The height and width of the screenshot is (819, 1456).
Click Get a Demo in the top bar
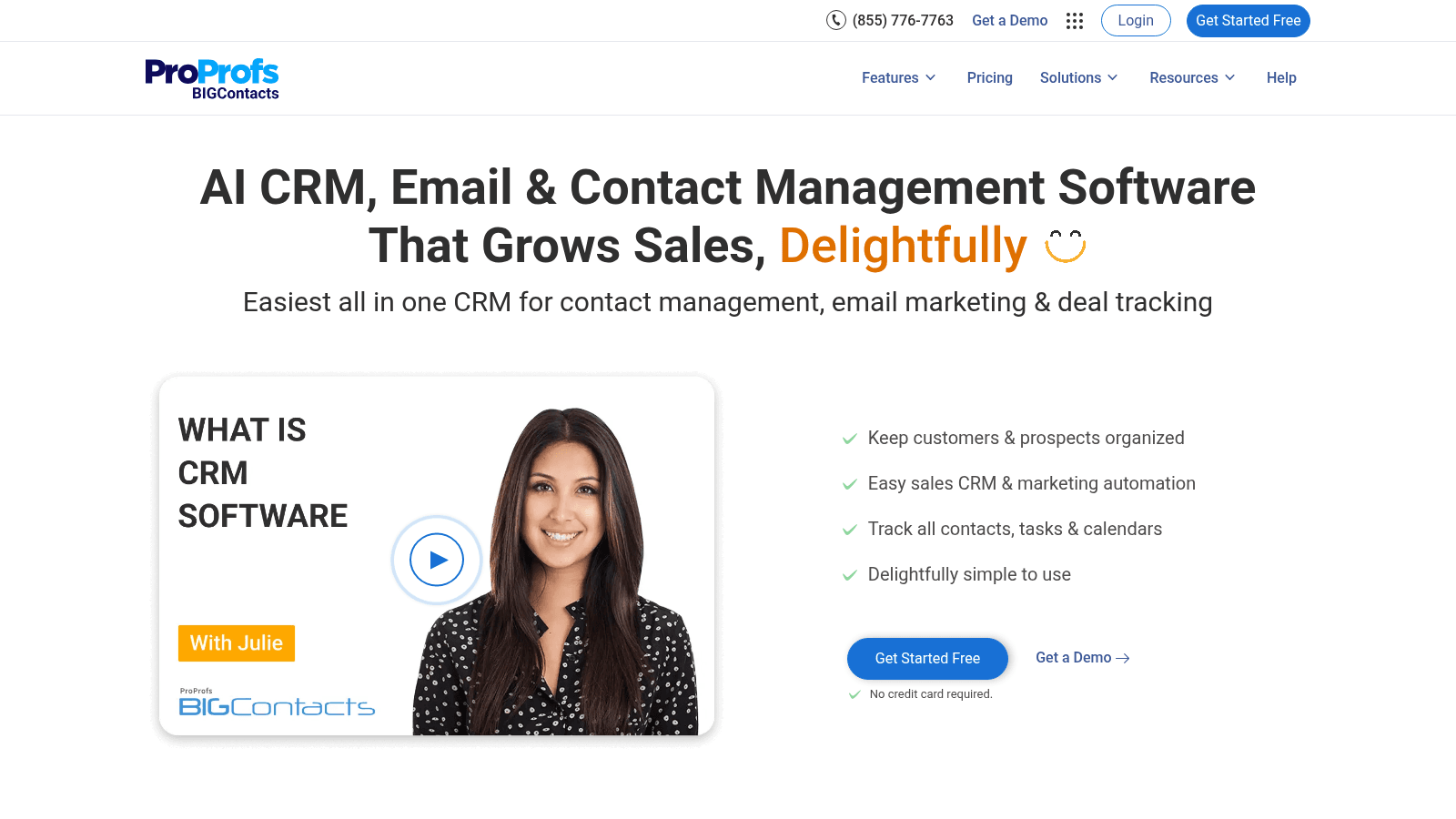coord(1010,20)
